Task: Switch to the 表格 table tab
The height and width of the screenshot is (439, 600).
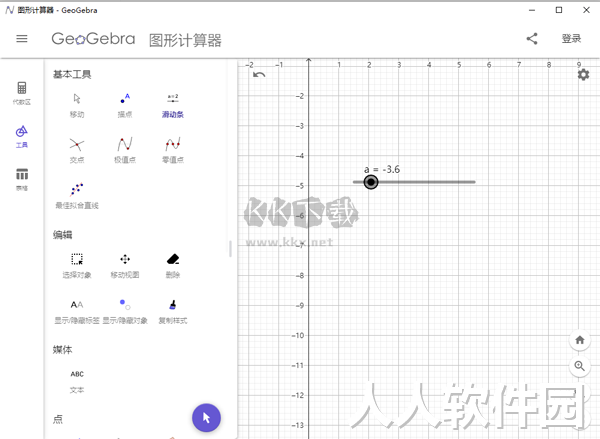Action: pyautogui.click(x=22, y=180)
